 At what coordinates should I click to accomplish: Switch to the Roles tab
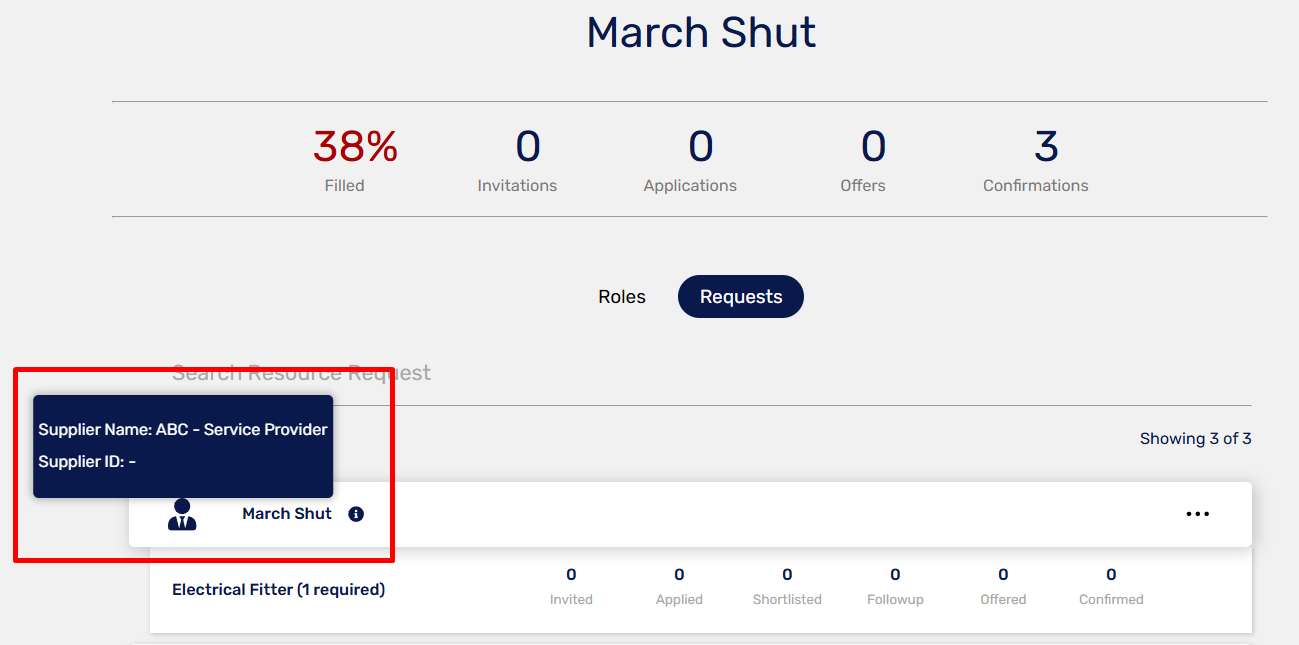tap(622, 297)
